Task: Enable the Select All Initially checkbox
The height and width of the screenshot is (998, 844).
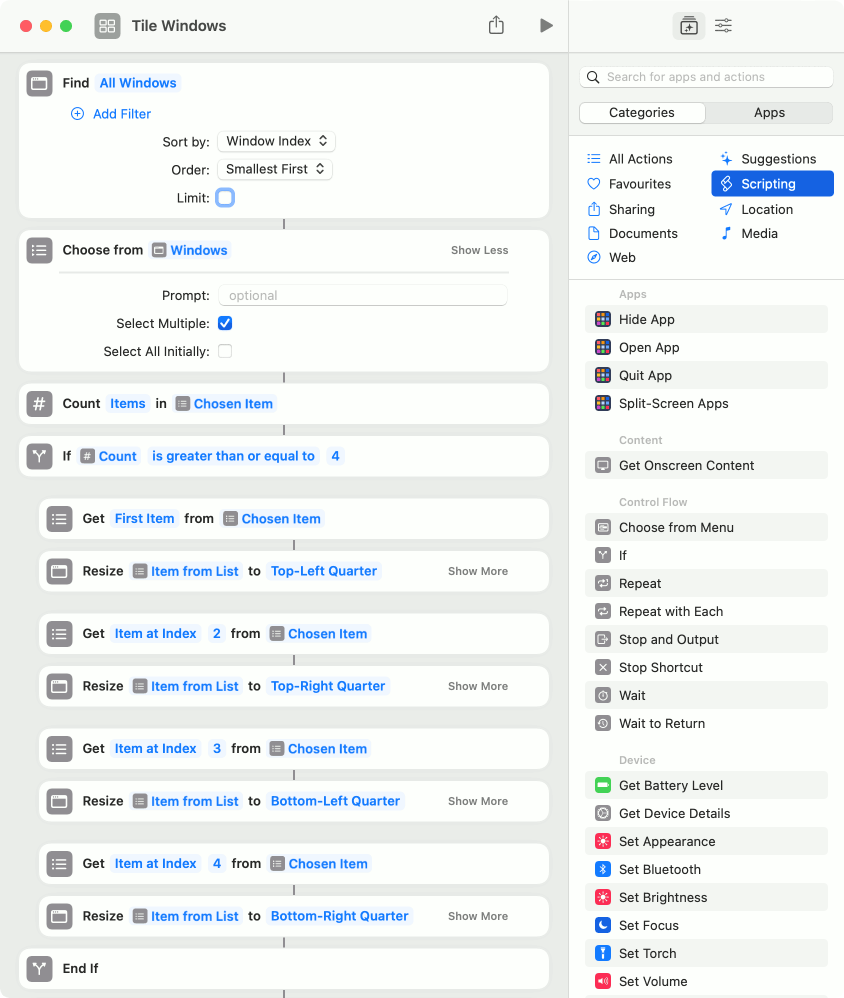Action: [x=225, y=351]
